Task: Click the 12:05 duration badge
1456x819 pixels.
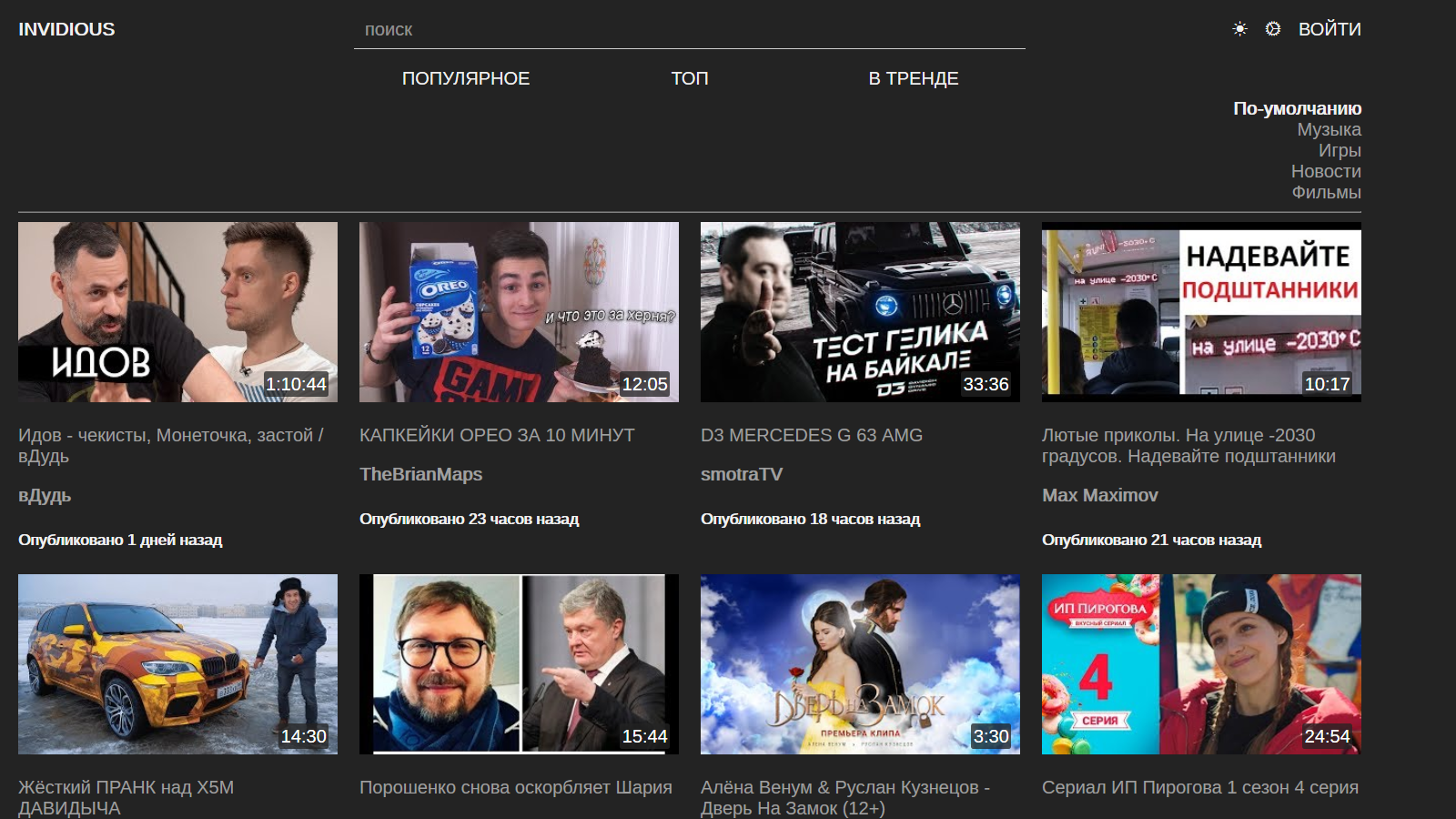Action: point(644,384)
